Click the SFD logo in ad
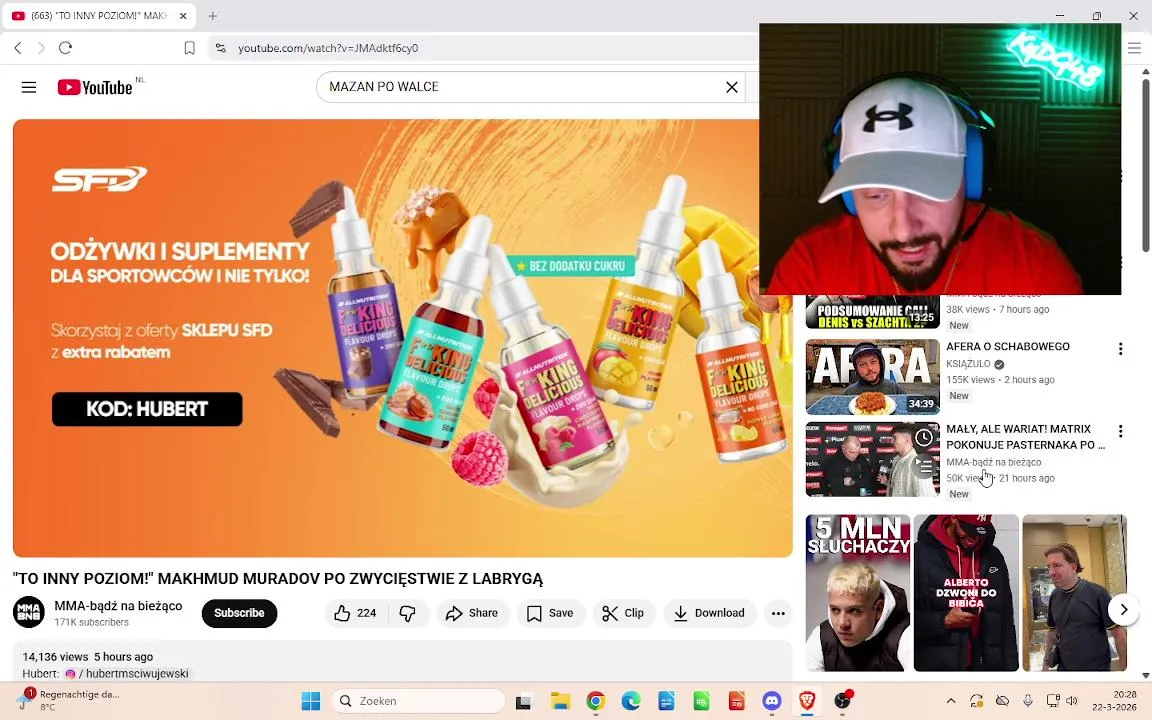1152x720 pixels. coord(99,179)
